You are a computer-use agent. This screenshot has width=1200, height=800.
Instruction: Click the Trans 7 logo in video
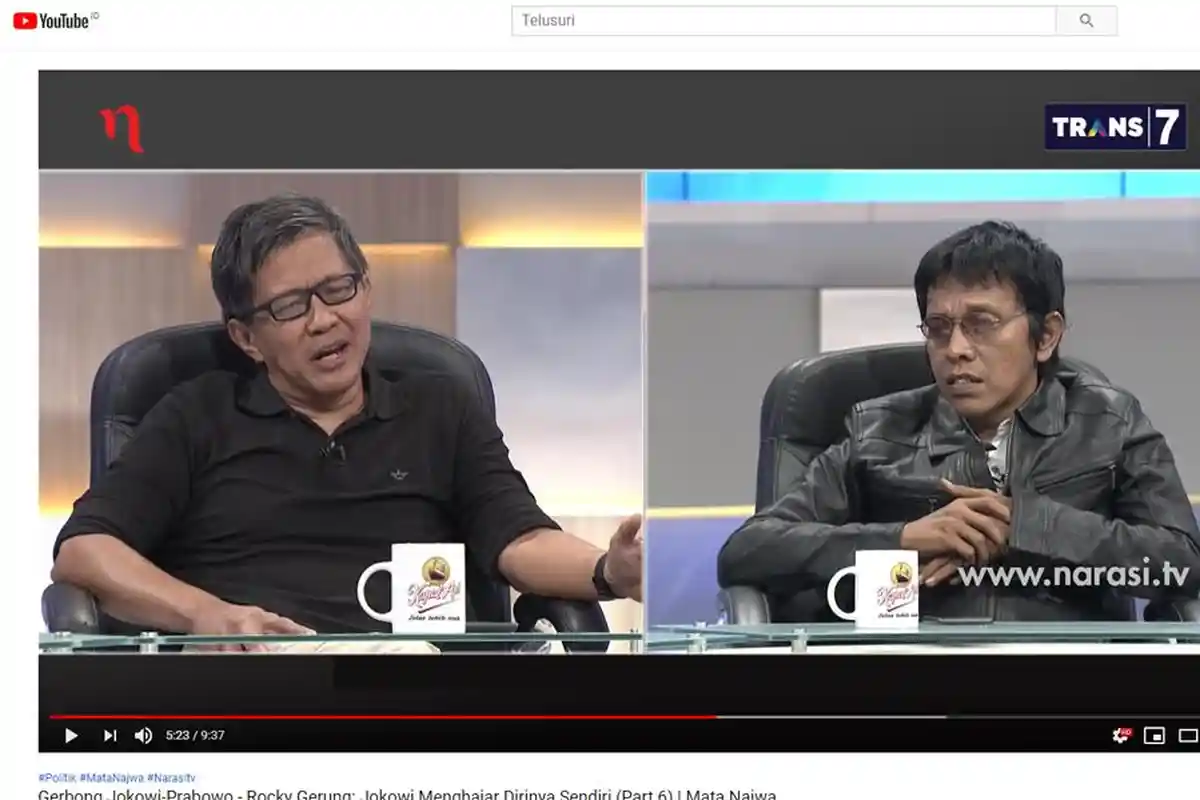pyautogui.click(x=1115, y=127)
